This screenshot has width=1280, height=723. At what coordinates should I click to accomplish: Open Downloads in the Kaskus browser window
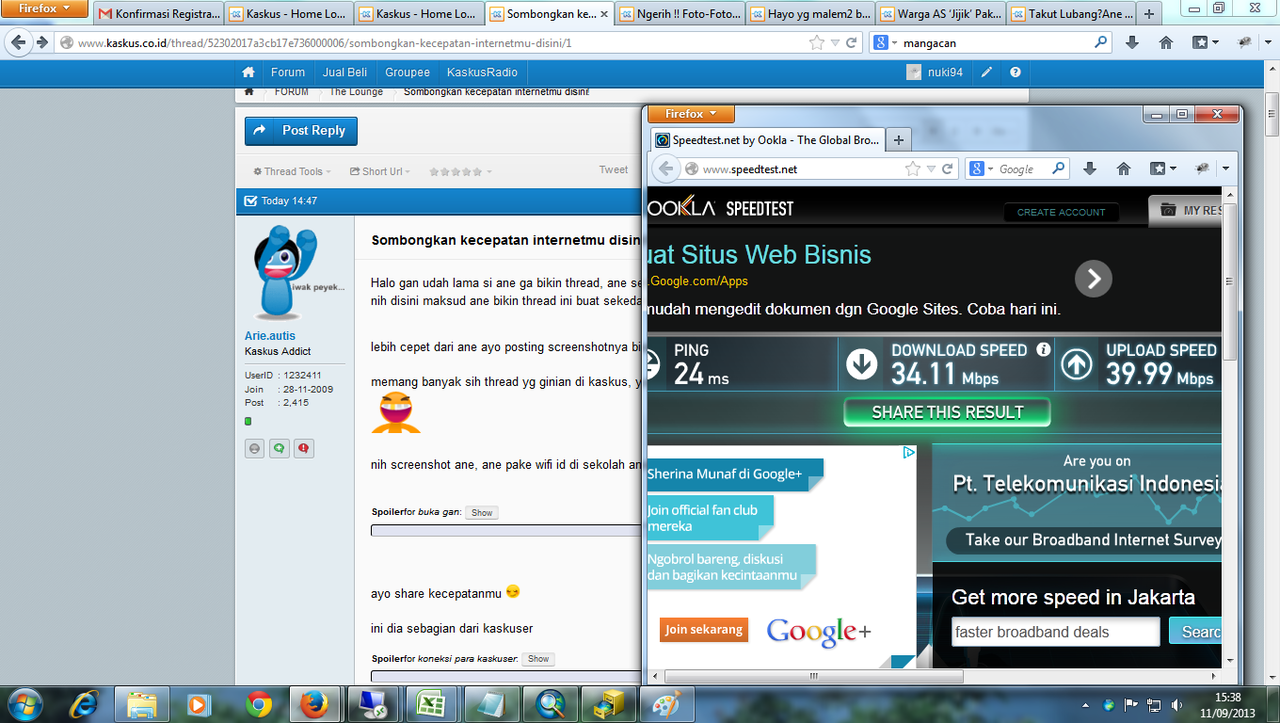(x=1132, y=43)
